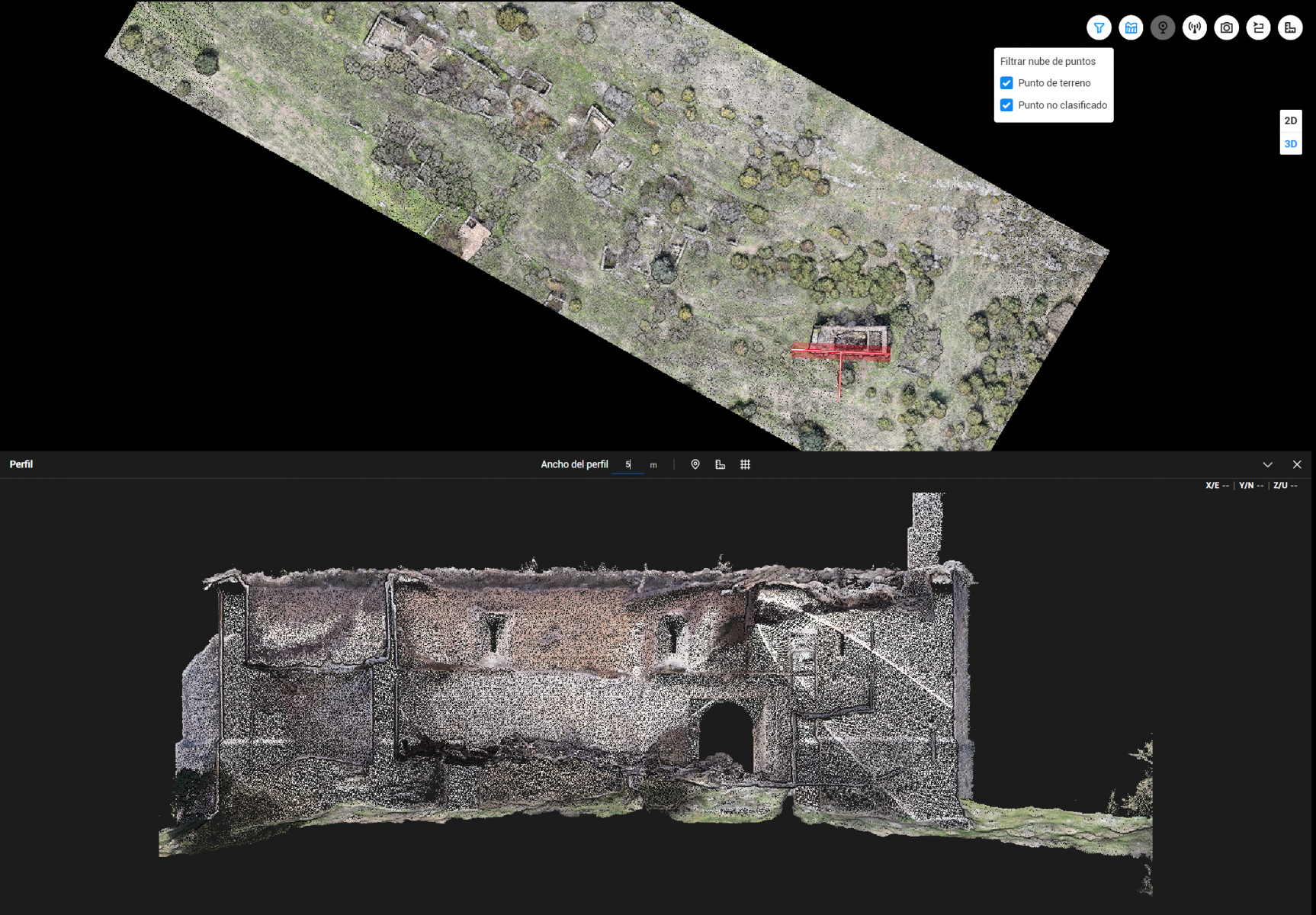Toggle the grid icon in profile bar

click(x=746, y=464)
